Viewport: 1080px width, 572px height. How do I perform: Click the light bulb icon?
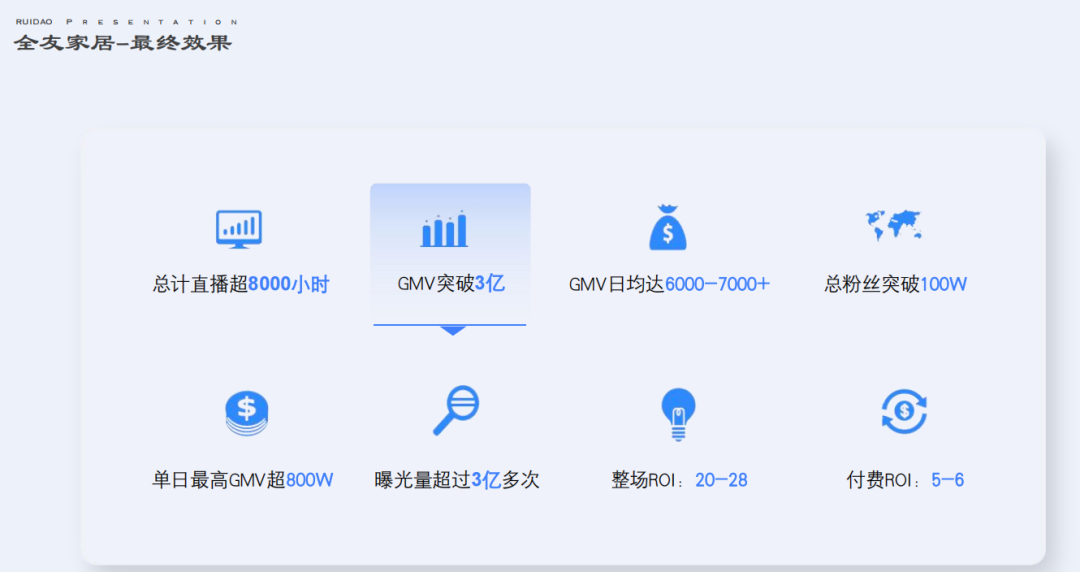pos(678,414)
